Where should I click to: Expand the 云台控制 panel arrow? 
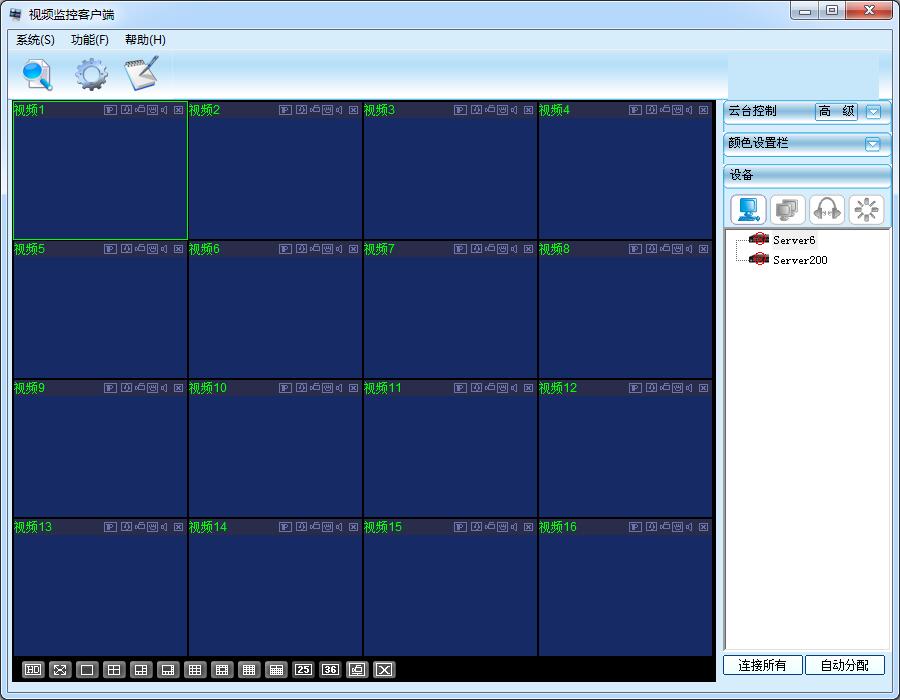click(873, 112)
